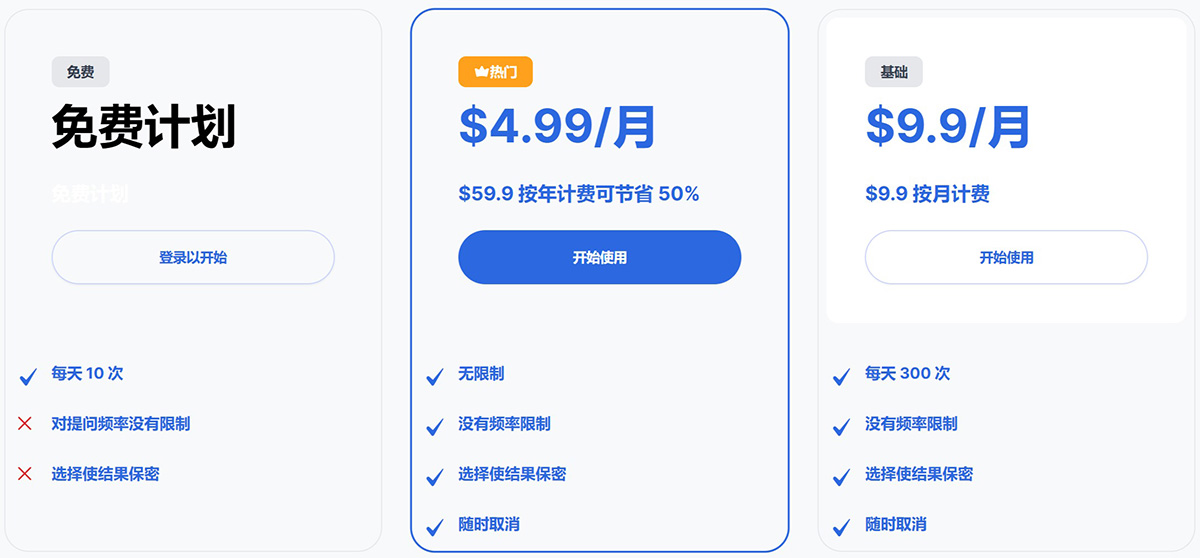Click checkmark beside basic plan 选择使结果保密
The height and width of the screenshot is (558, 1200).
(842, 476)
